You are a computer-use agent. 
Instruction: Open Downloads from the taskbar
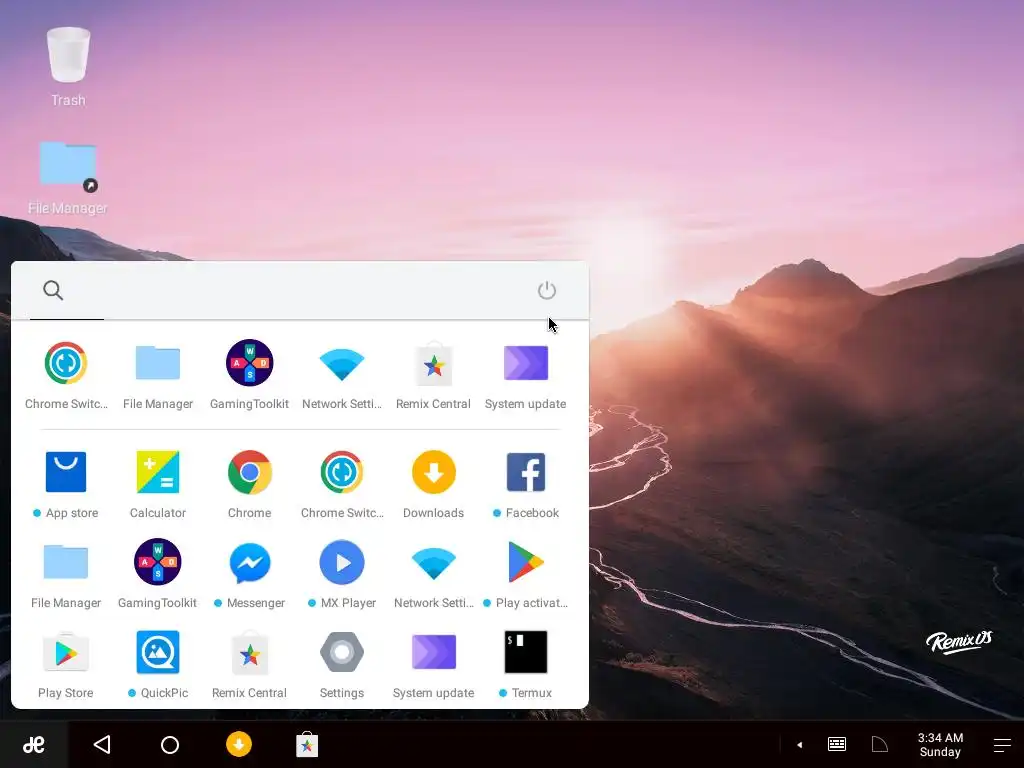click(x=239, y=744)
